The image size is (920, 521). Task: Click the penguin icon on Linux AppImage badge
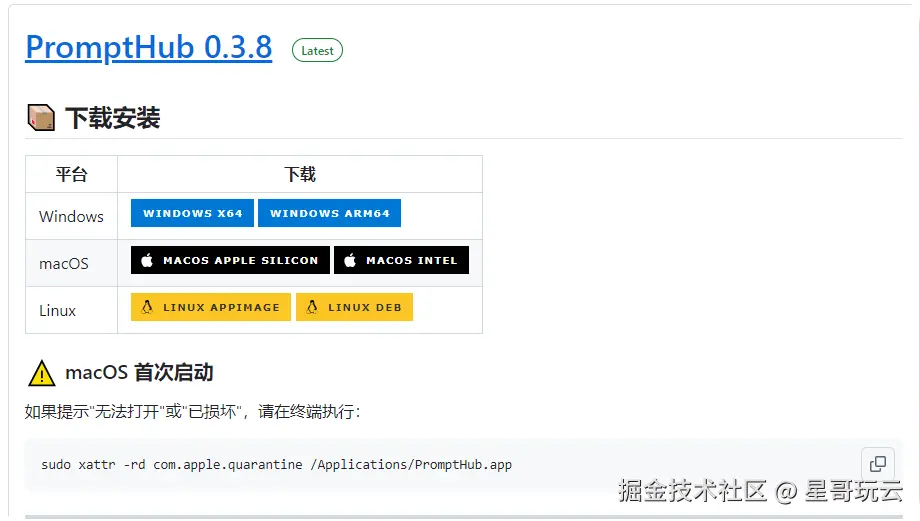(147, 307)
